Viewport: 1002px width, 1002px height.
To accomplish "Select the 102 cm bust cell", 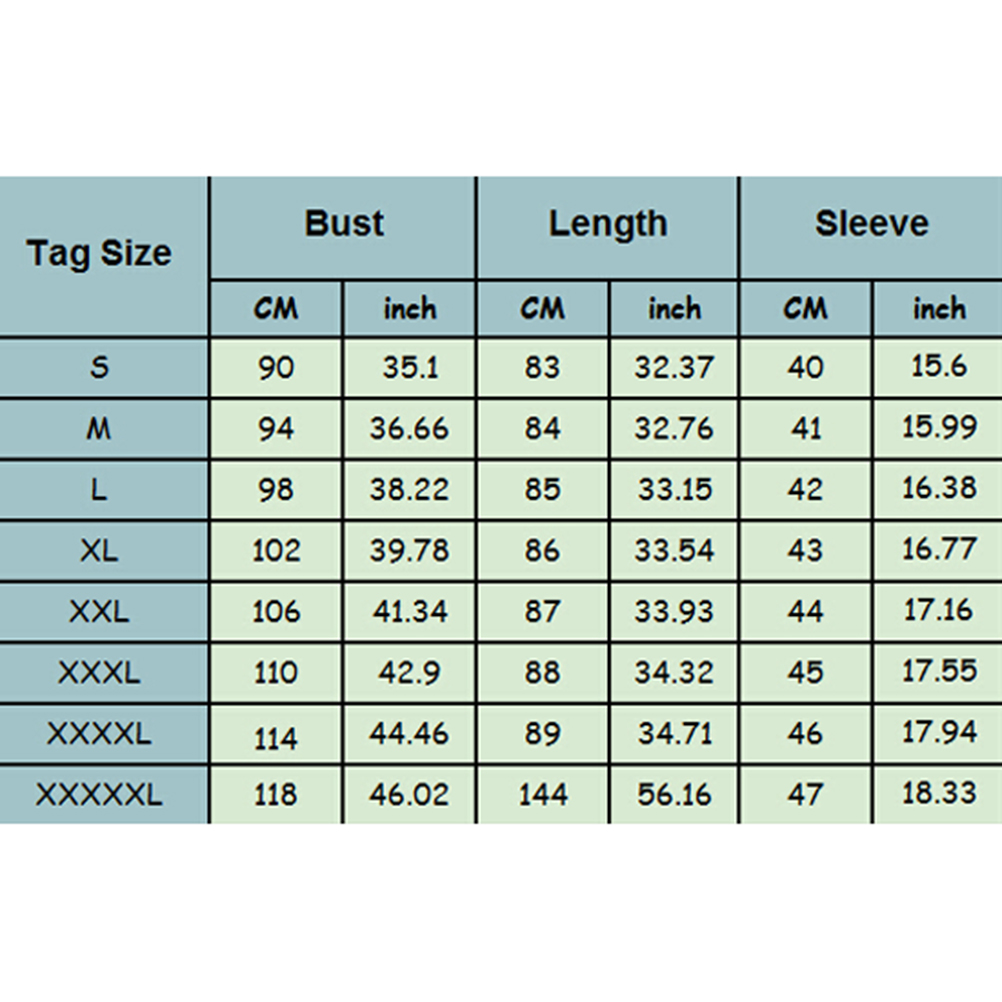I will pos(276,550).
